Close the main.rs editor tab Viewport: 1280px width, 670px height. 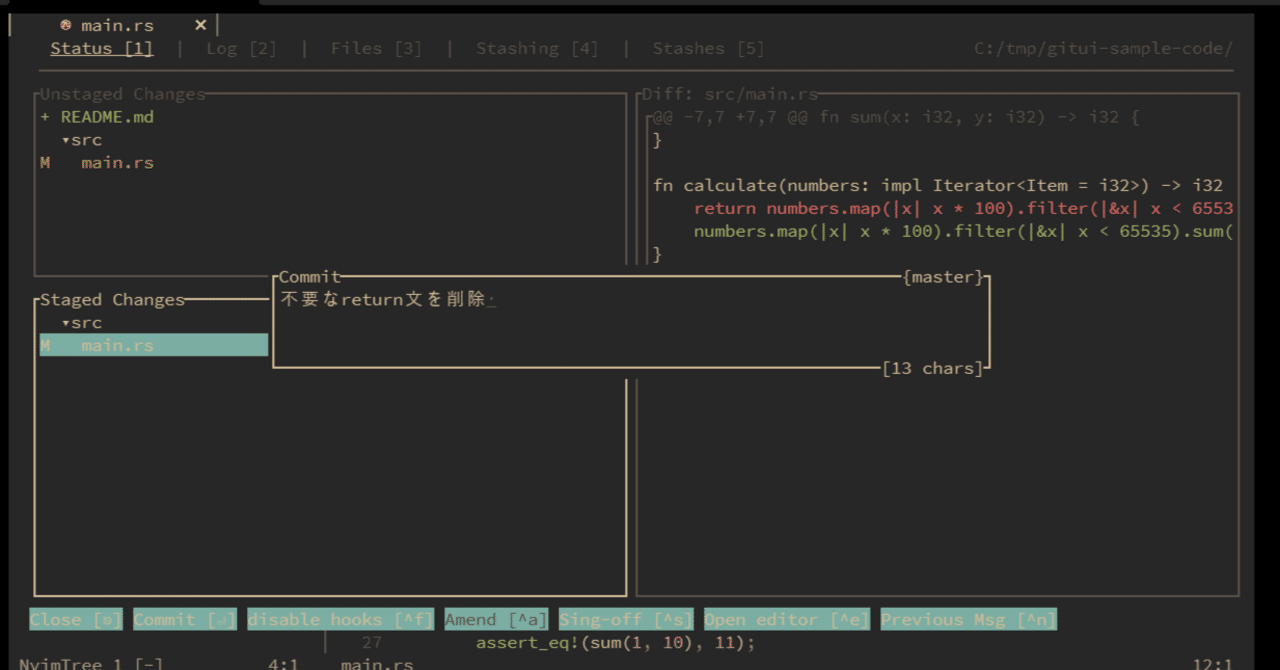pyautogui.click(x=200, y=25)
